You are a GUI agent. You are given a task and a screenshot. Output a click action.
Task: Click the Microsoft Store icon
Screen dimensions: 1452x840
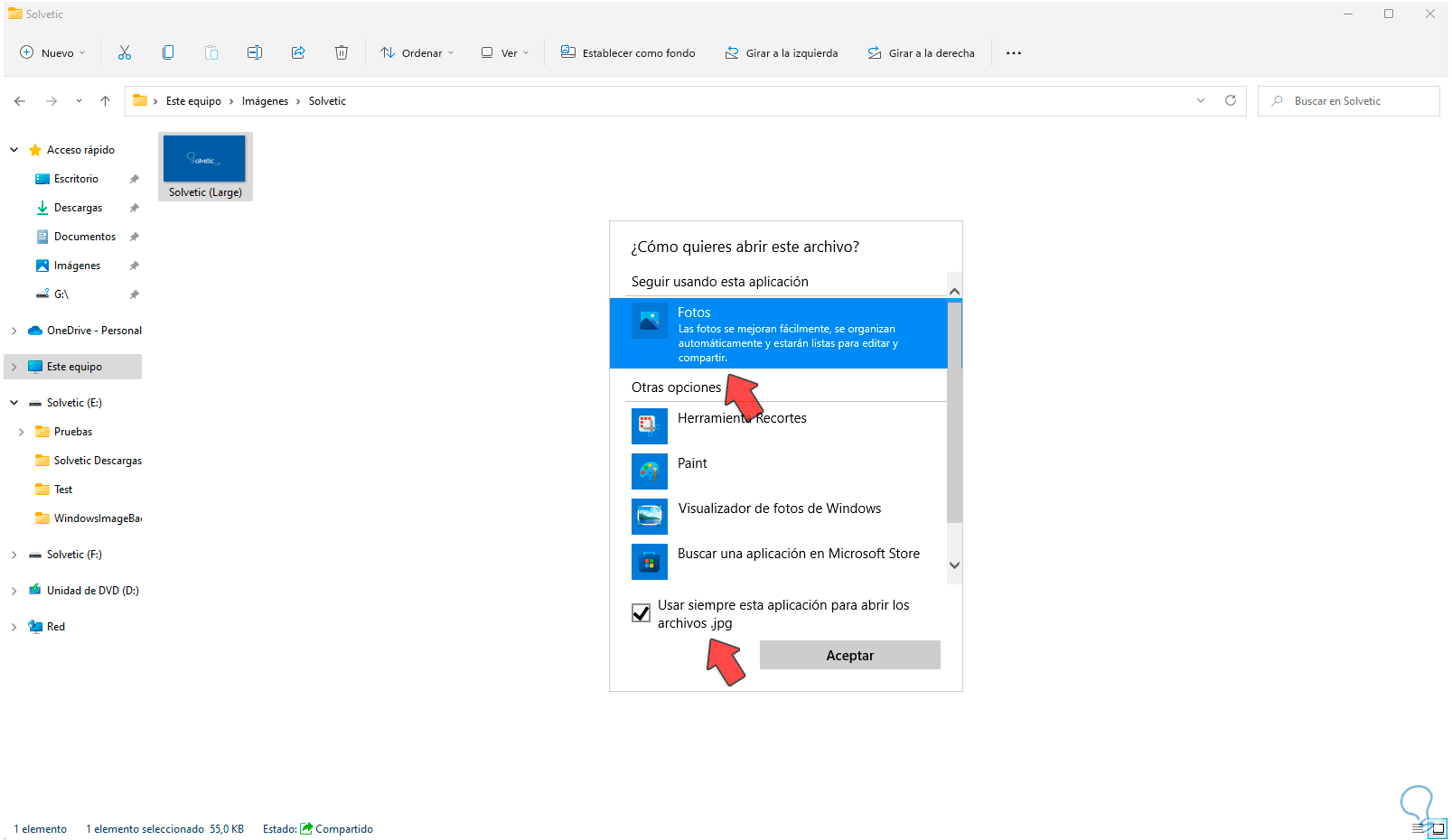(650, 562)
